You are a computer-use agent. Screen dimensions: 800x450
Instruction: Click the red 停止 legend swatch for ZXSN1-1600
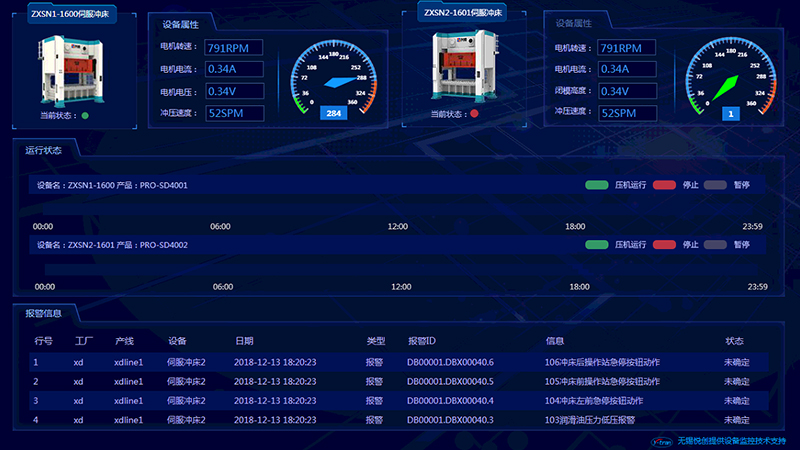point(664,185)
